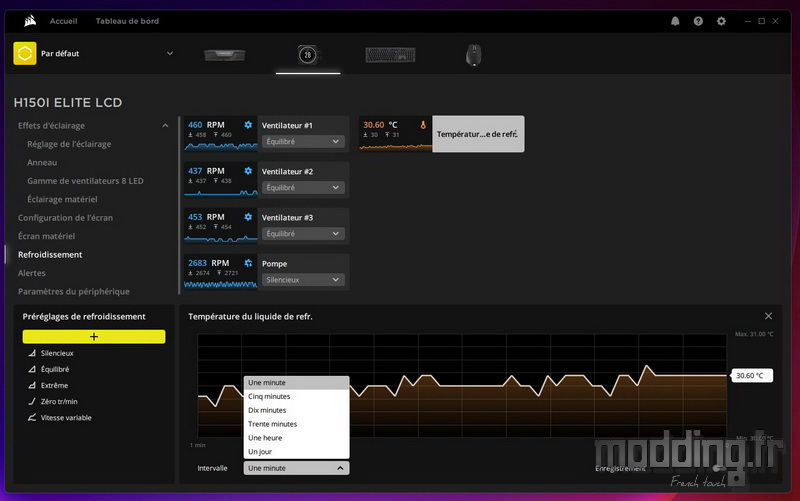Image resolution: width=800 pixels, height=501 pixels.
Task: Select the RAM memory device icon
Action: [x=224, y=55]
